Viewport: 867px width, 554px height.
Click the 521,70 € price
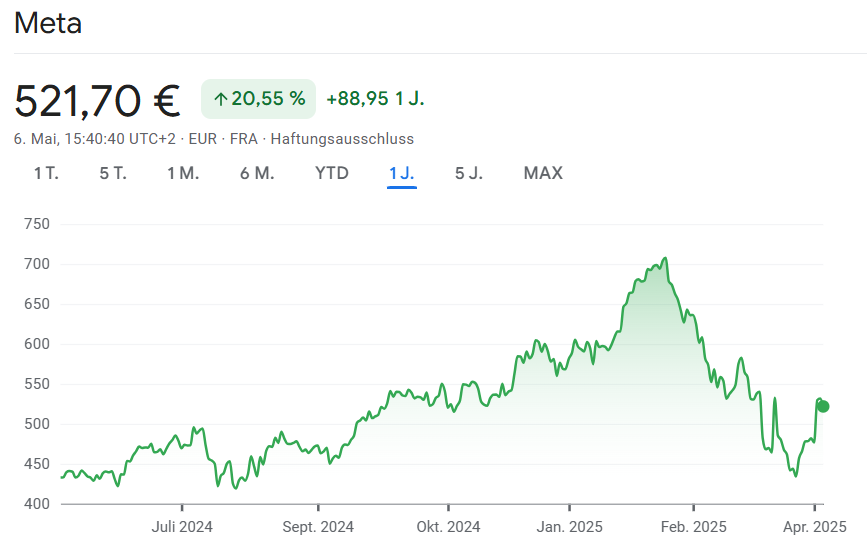pos(97,100)
